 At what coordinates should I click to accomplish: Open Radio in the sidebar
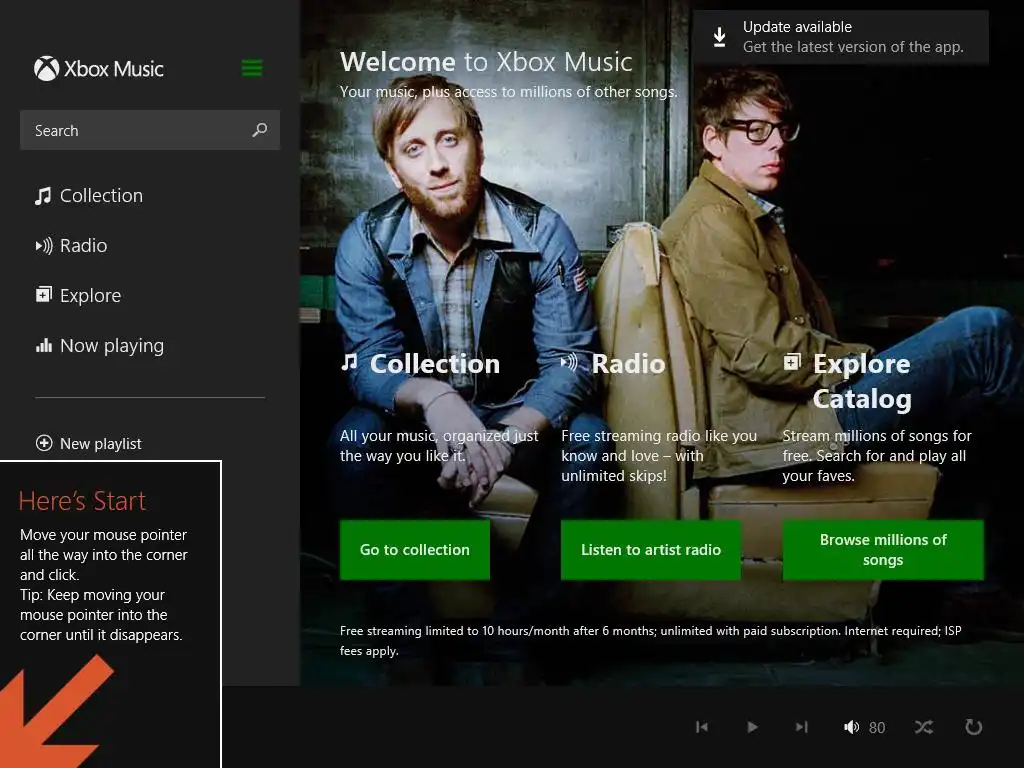pyautogui.click(x=71, y=246)
